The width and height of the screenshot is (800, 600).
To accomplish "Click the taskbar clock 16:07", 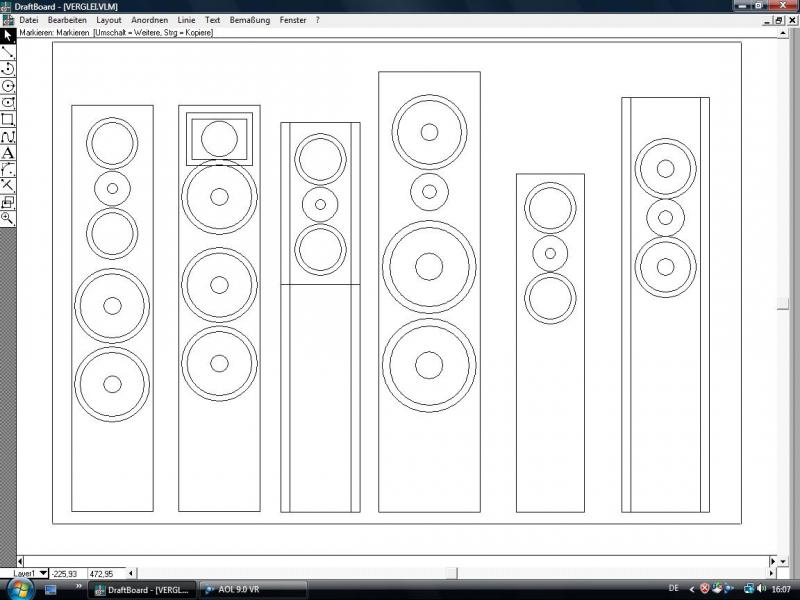I will (781, 589).
